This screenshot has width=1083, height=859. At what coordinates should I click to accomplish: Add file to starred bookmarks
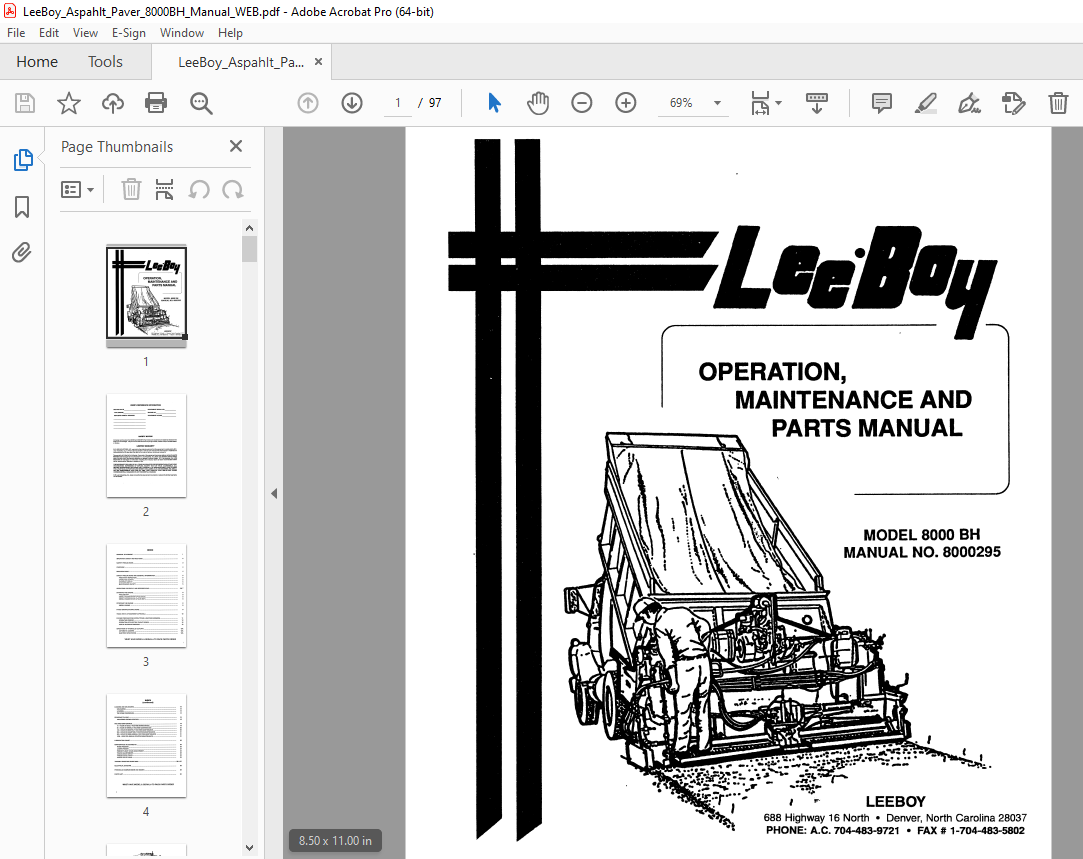[68, 104]
